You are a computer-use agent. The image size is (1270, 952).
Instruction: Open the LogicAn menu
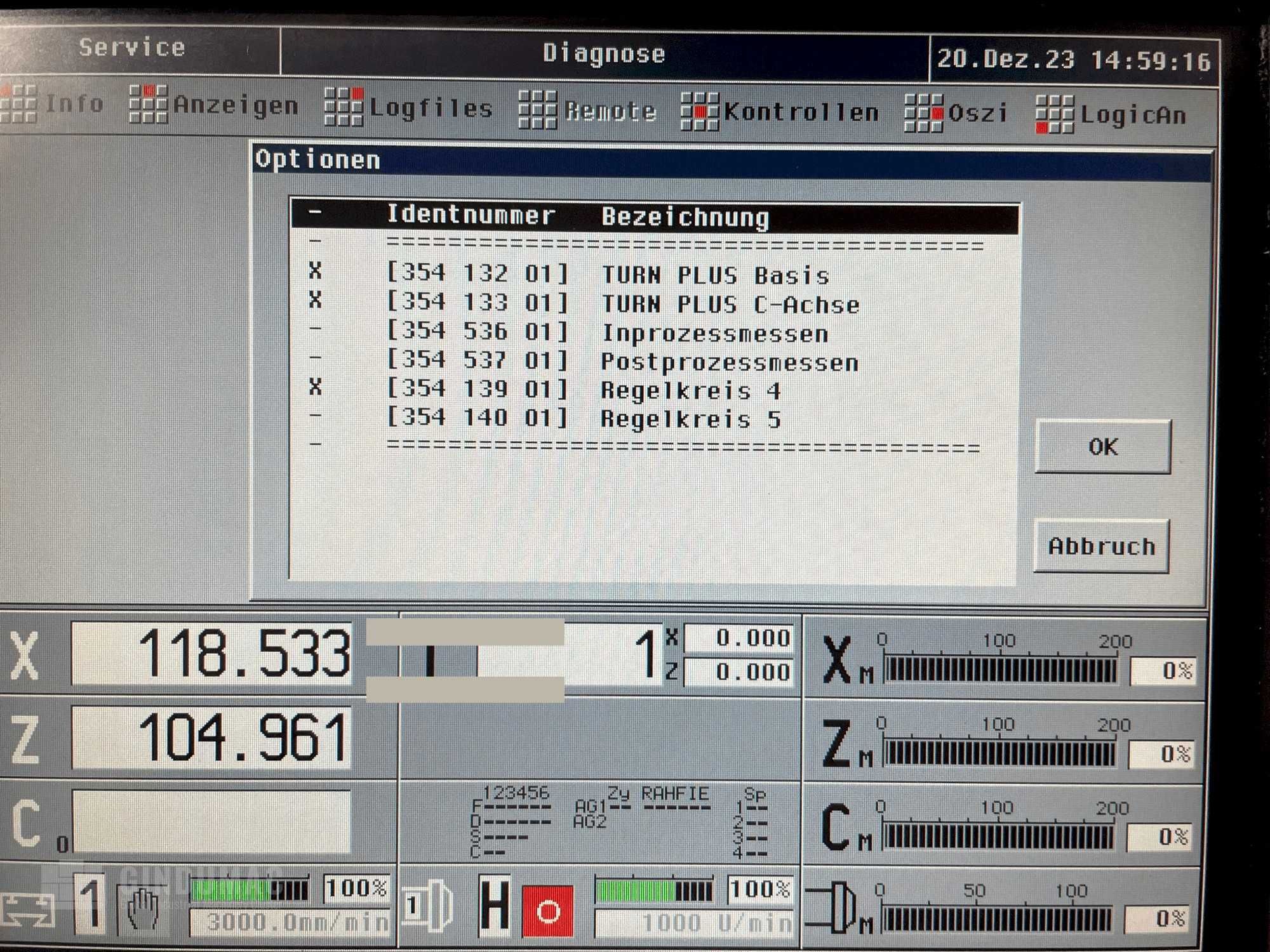1133,116
